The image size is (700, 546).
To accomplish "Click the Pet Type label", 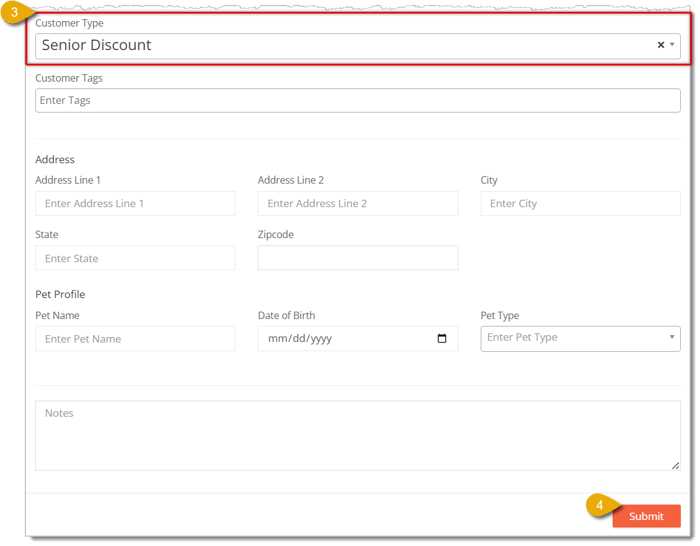I will tap(500, 316).
